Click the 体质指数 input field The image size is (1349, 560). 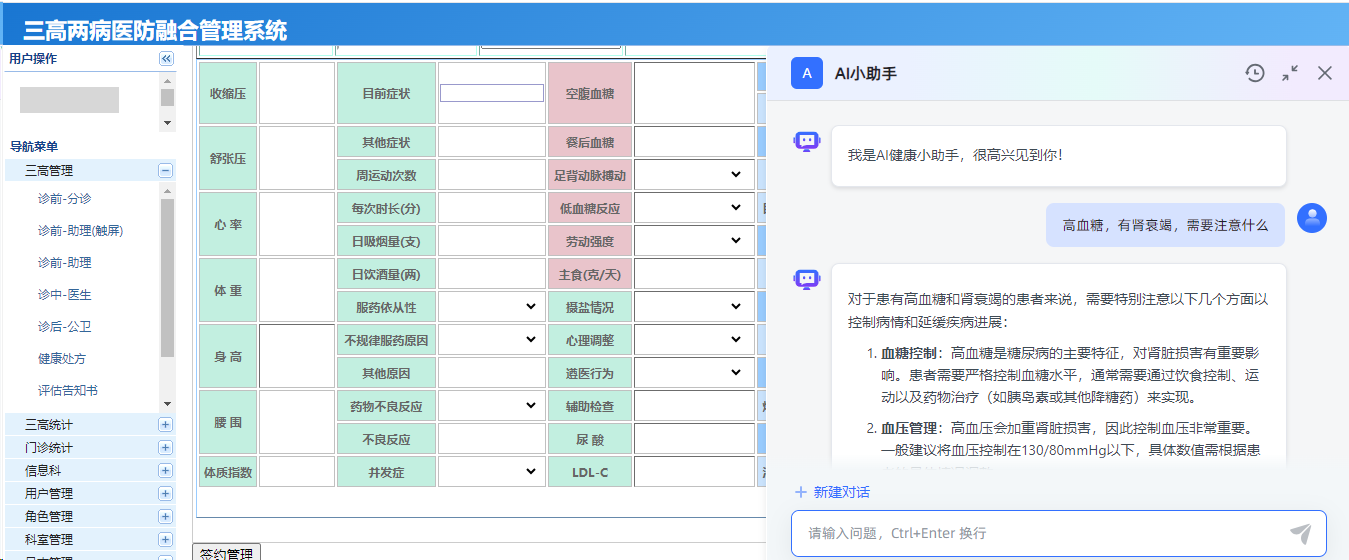click(x=297, y=472)
